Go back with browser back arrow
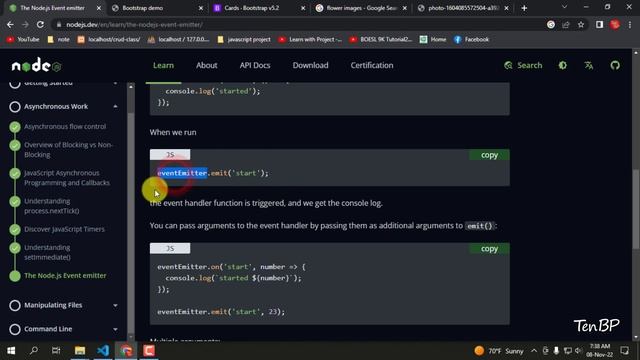640x360 pixels. (x=10, y=24)
